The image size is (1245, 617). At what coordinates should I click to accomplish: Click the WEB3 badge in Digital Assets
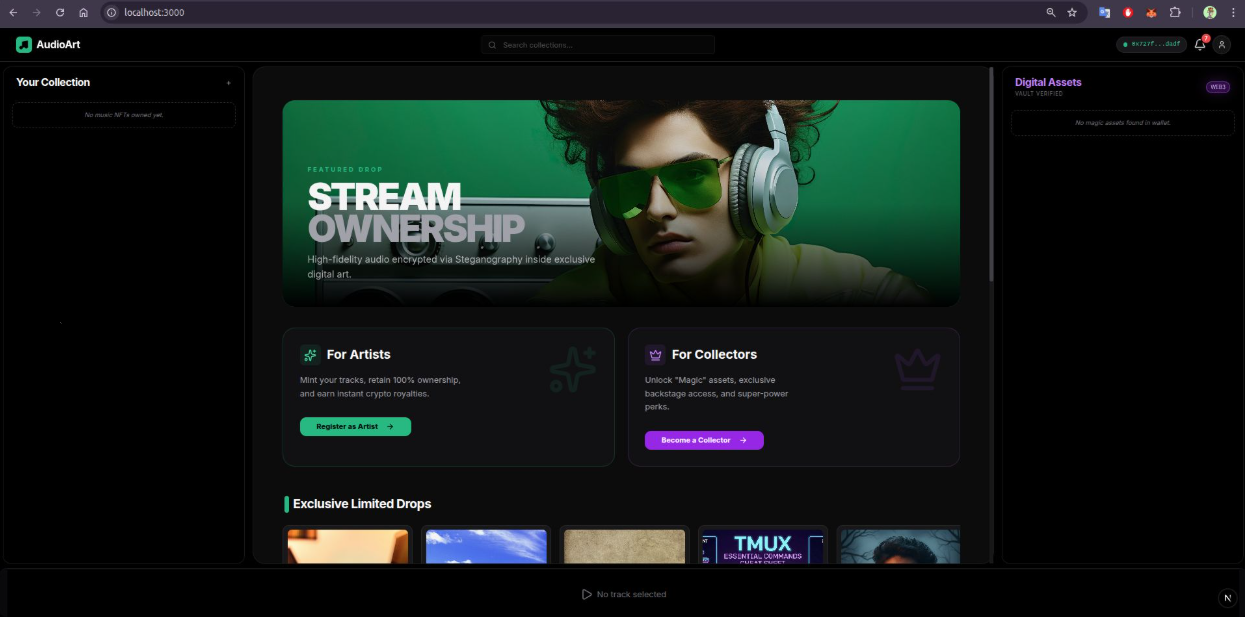pos(1217,87)
